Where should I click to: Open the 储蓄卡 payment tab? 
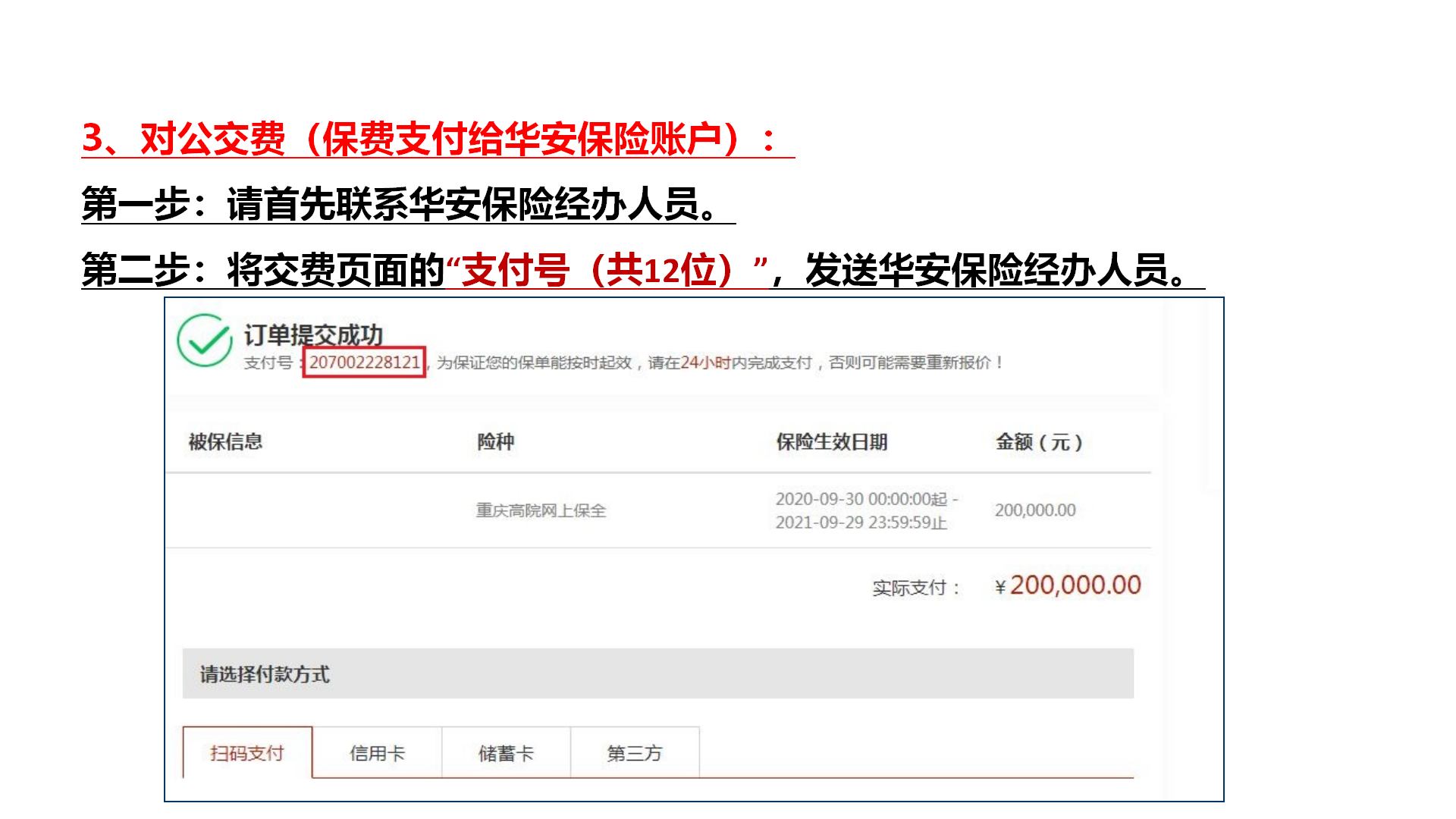tap(506, 753)
